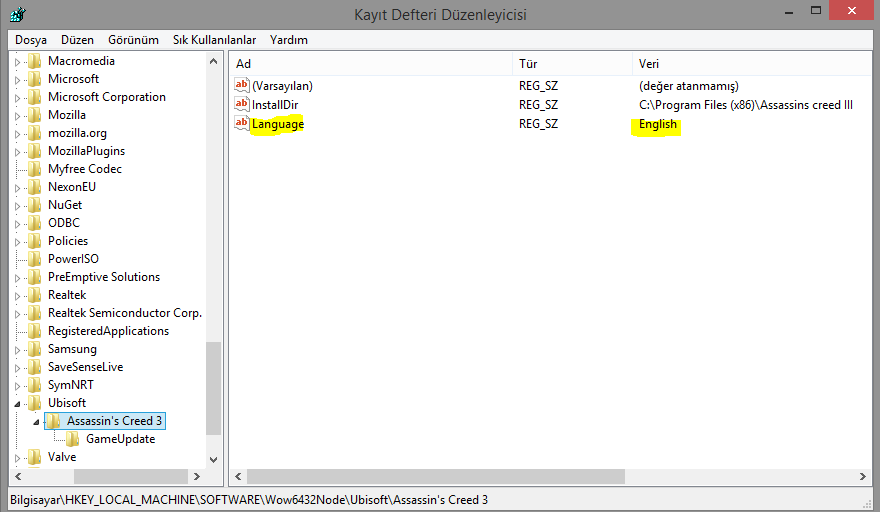880x512 pixels.
Task: Click the GameUpdate folder icon
Action: click(x=73, y=439)
